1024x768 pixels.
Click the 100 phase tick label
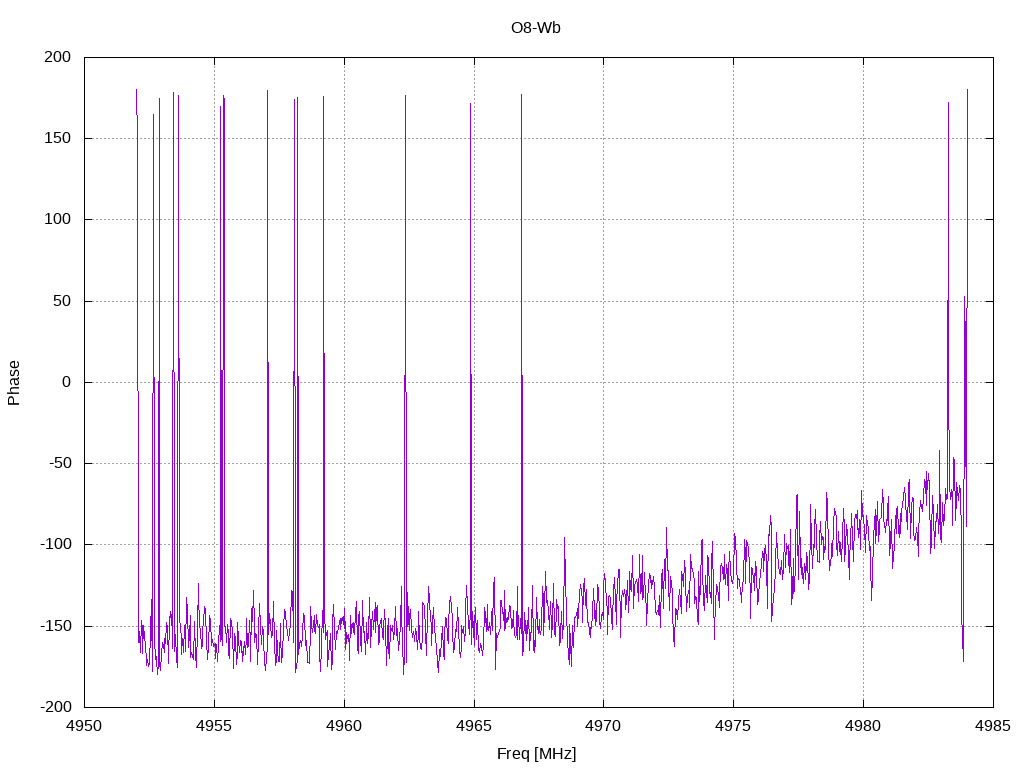click(x=57, y=219)
